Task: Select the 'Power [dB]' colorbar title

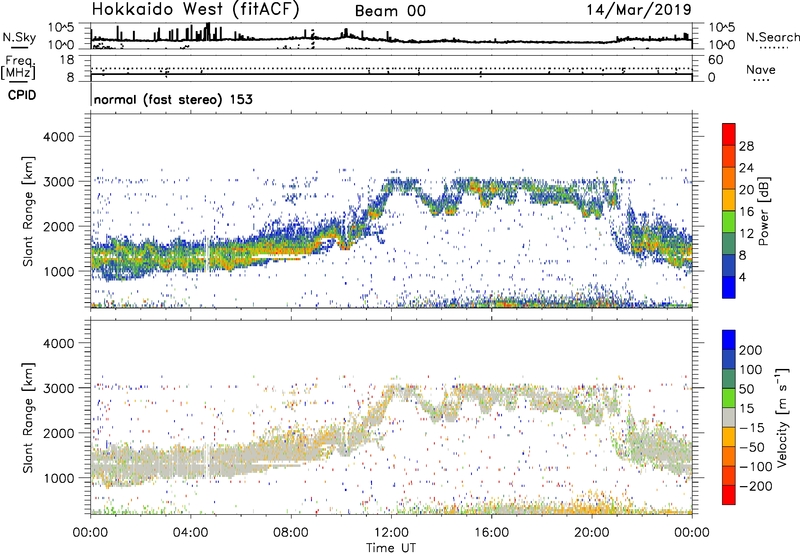Action: tap(764, 211)
